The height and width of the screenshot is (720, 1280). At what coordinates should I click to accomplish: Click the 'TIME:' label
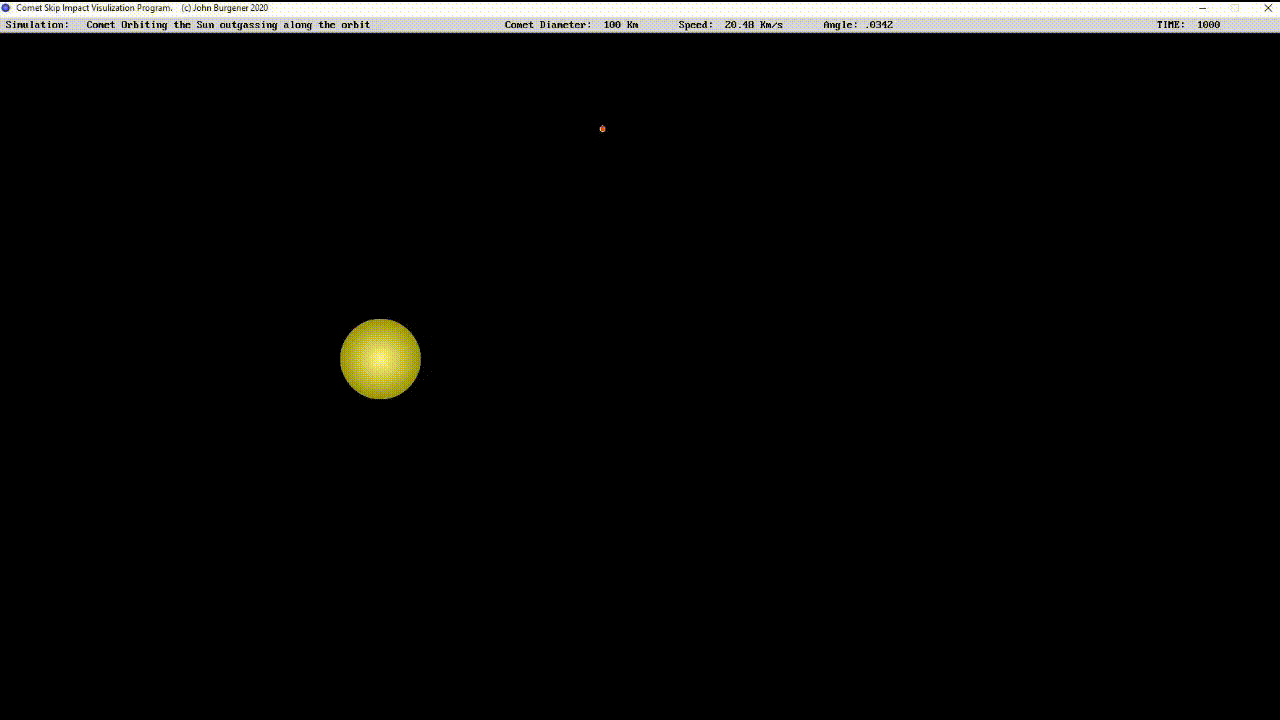pyautogui.click(x=1170, y=25)
